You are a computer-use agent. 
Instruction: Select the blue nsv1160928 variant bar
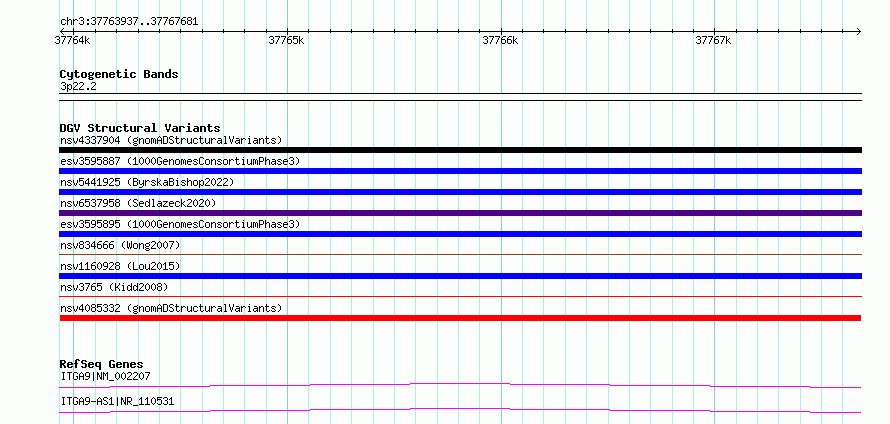(x=460, y=276)
